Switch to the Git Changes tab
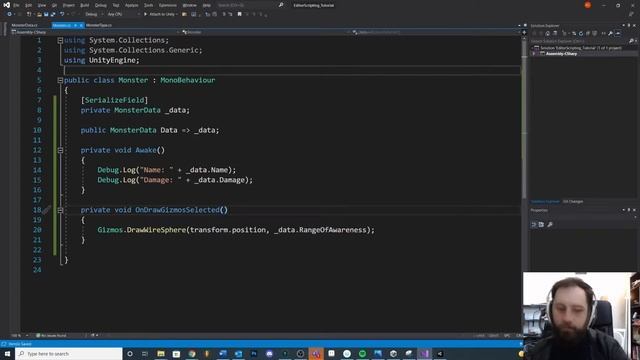The height and width of the screenshot is (360, 640). pos(573,202)
